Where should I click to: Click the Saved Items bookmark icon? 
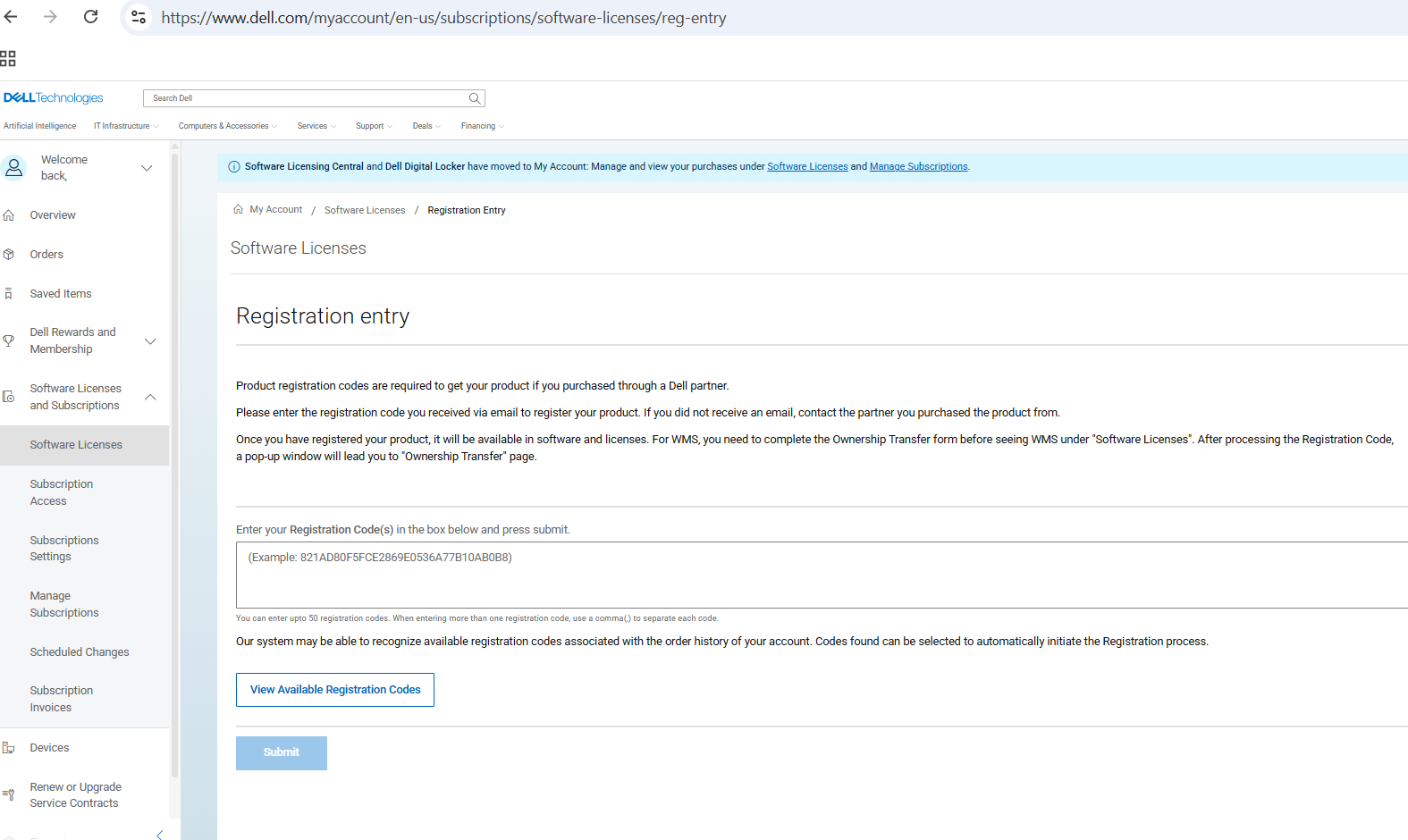pos(9,294)
